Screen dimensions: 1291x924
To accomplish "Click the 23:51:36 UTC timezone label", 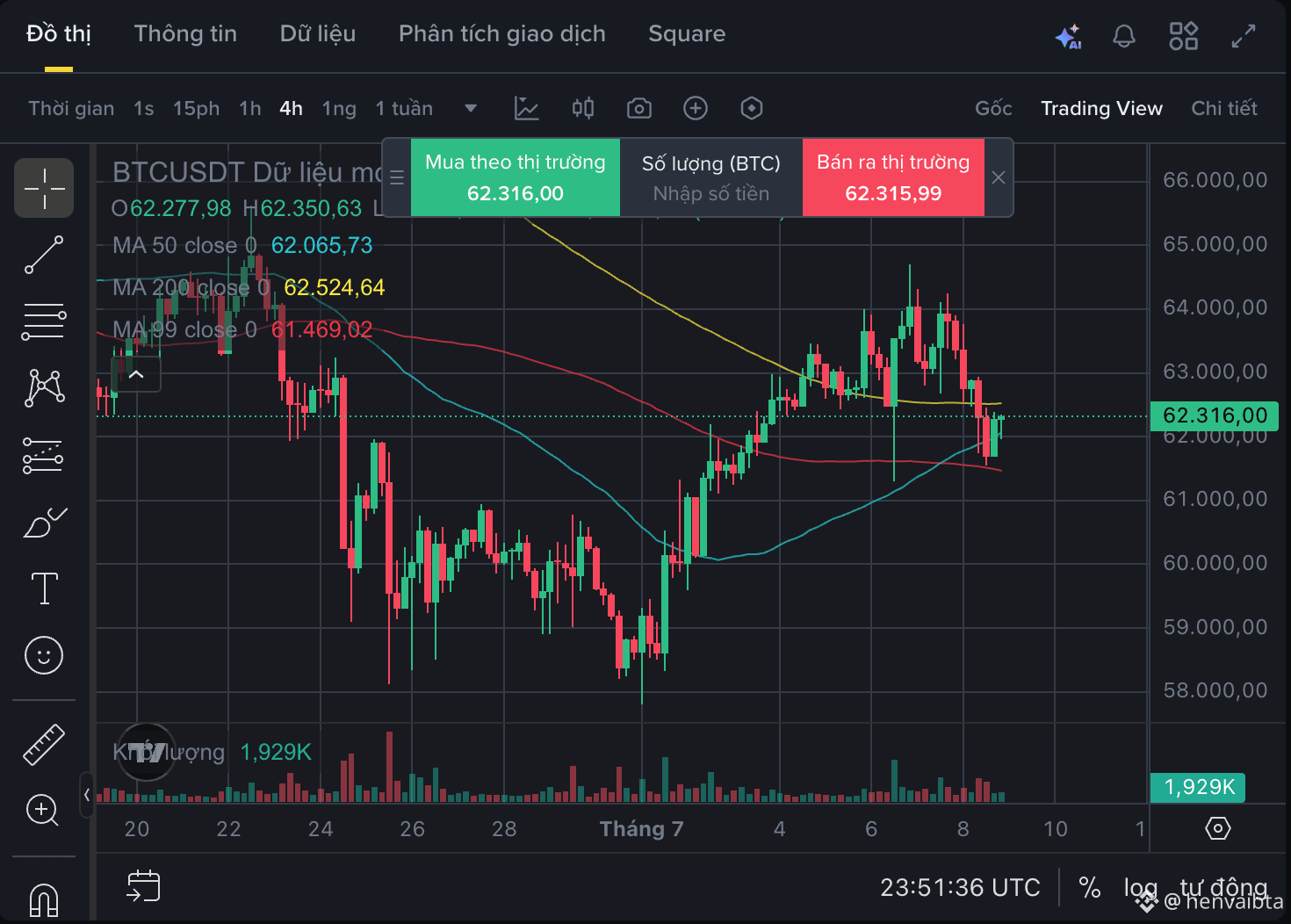I will [960, 887].
